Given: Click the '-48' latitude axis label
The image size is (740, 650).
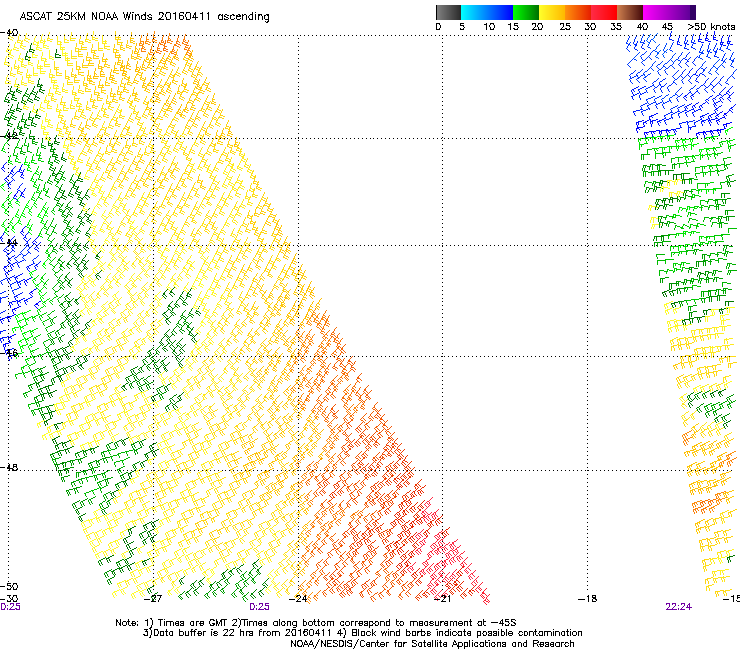Looking at the screenshot, I should pyautogui.click(x=9, y=467).
